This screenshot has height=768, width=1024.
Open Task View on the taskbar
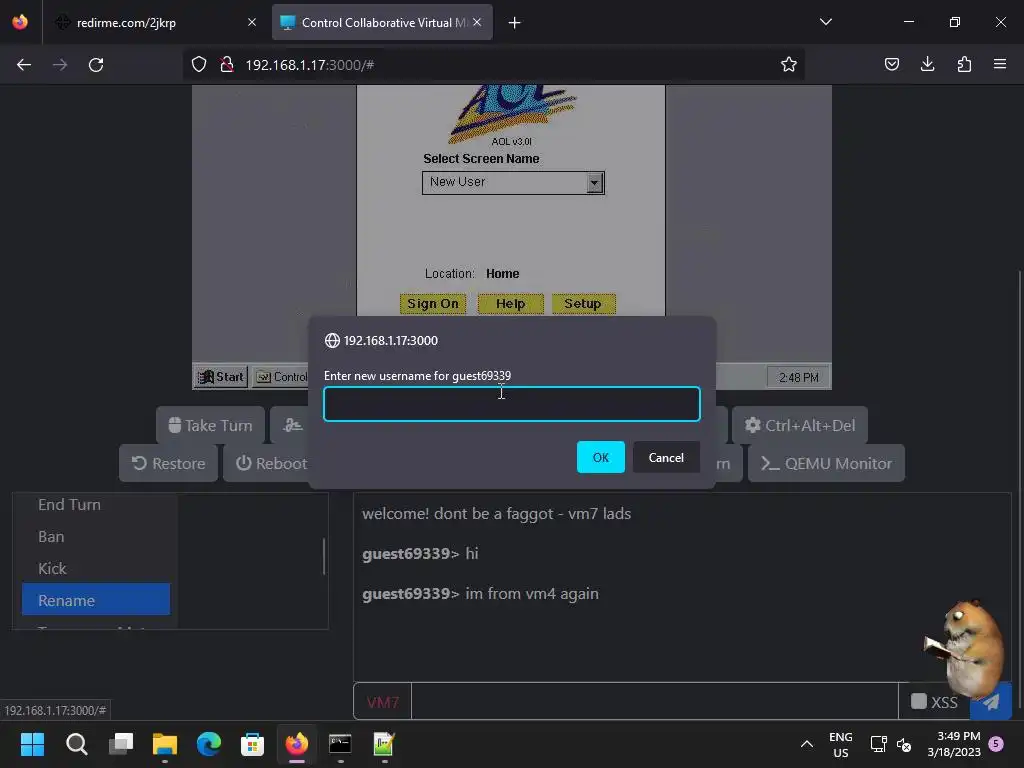(x=121, y=744)
